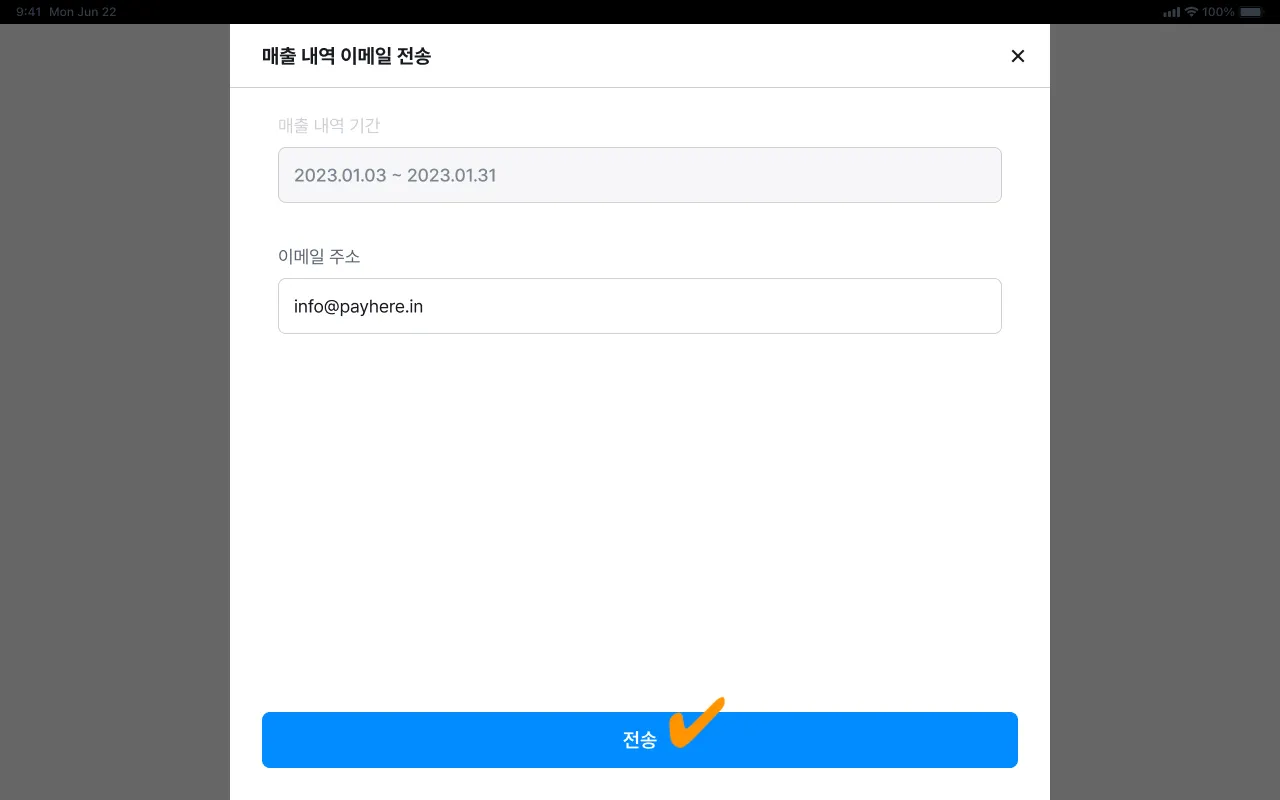The image size is (1280, 800).
Task: Click the tilde between the two dates
Action: click(x=397, y=176)
